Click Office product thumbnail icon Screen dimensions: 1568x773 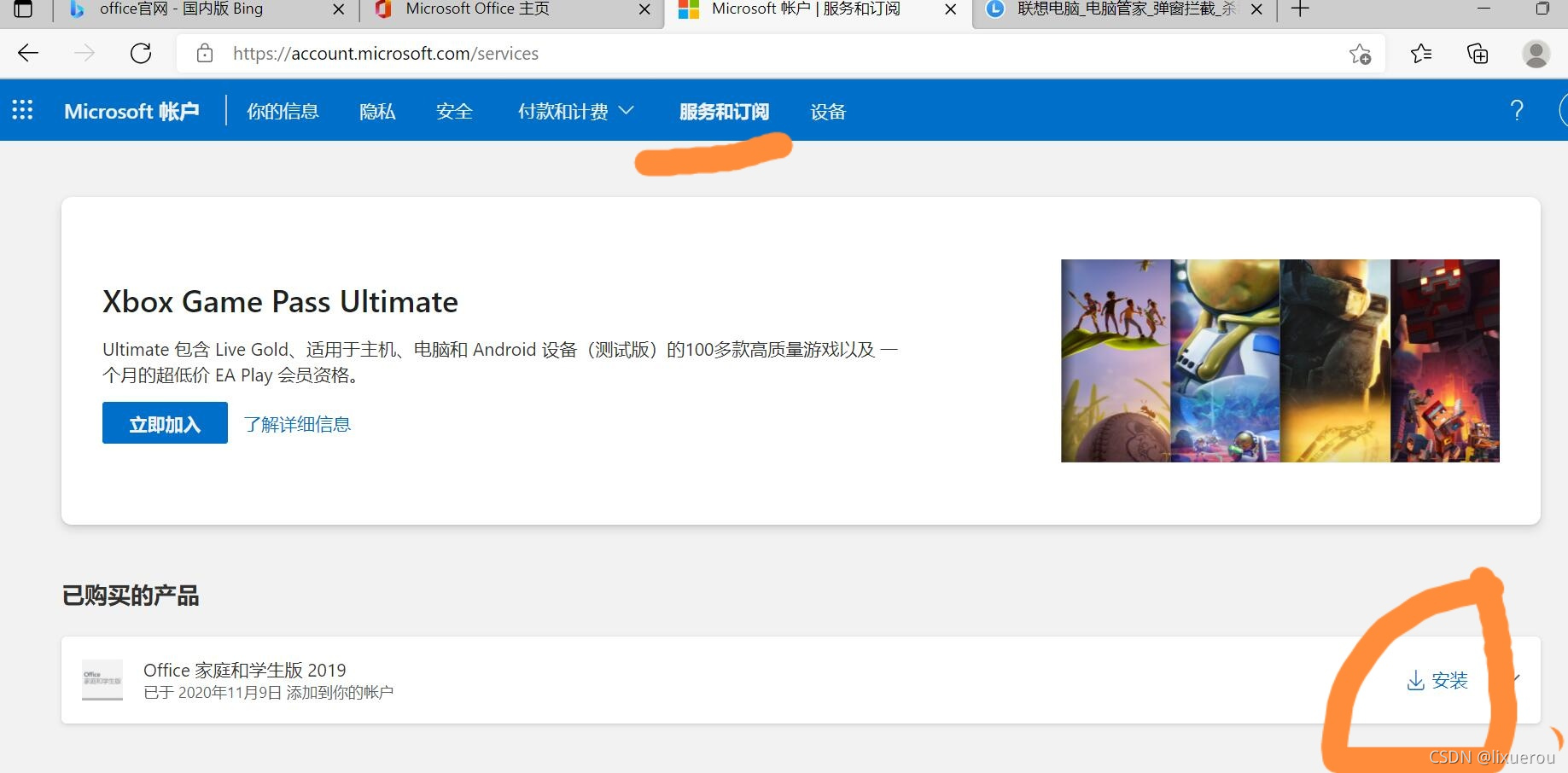pyautogui.click(x=102, y=680)
